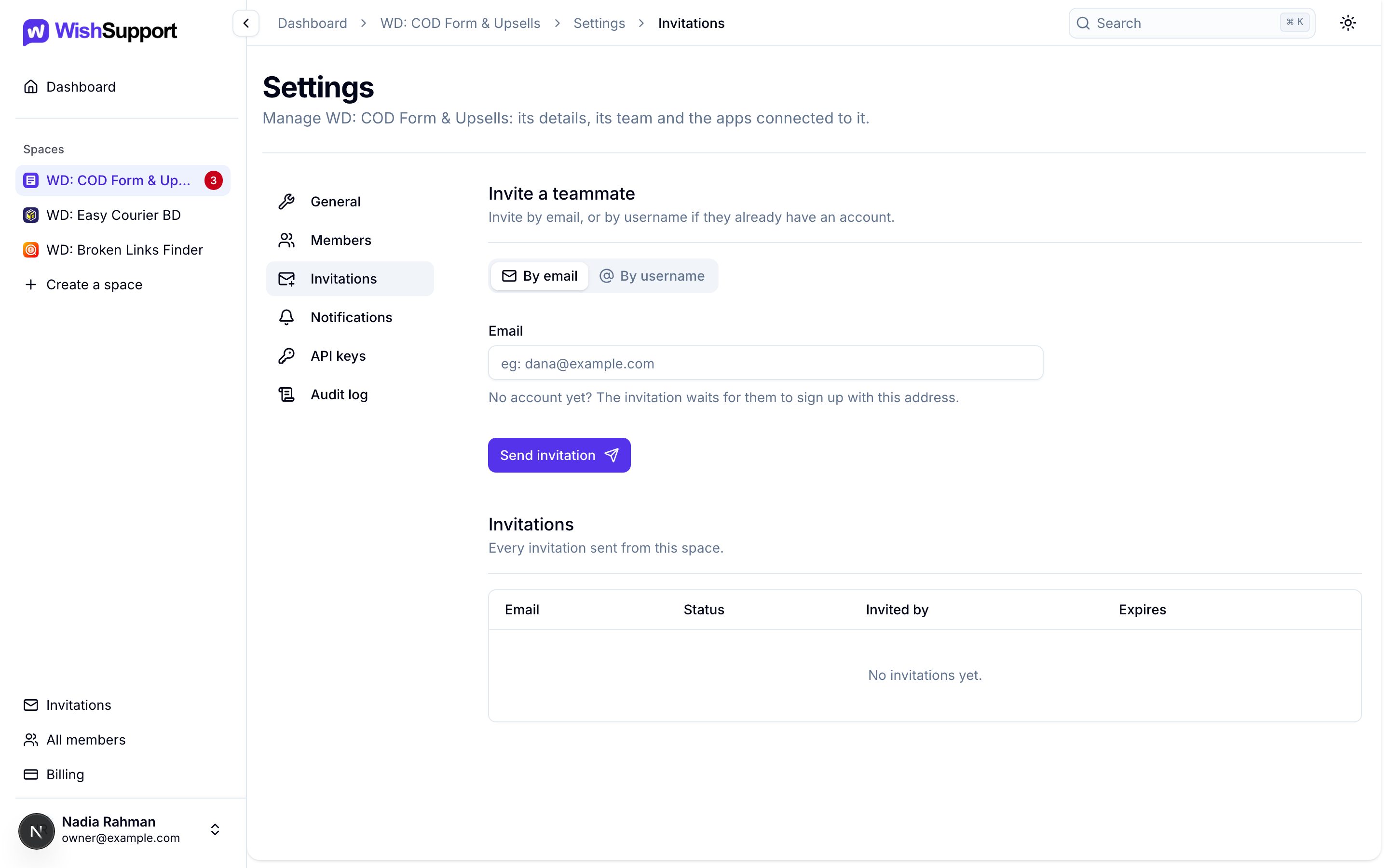The width and height of the screenshot is (1389, 868).
Task: Click the Invite a teammate heading
Action: (561, 193)
